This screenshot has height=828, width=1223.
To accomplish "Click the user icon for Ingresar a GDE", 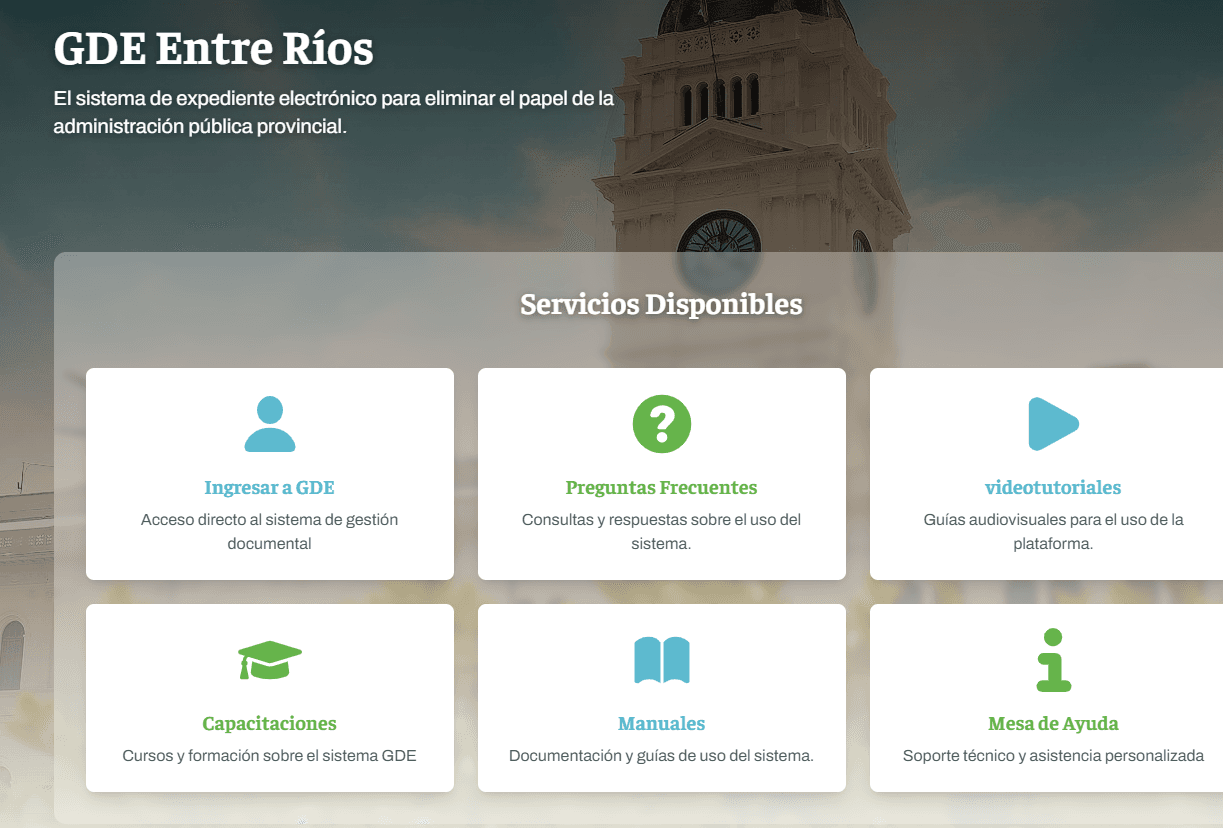I will [270, 424].
